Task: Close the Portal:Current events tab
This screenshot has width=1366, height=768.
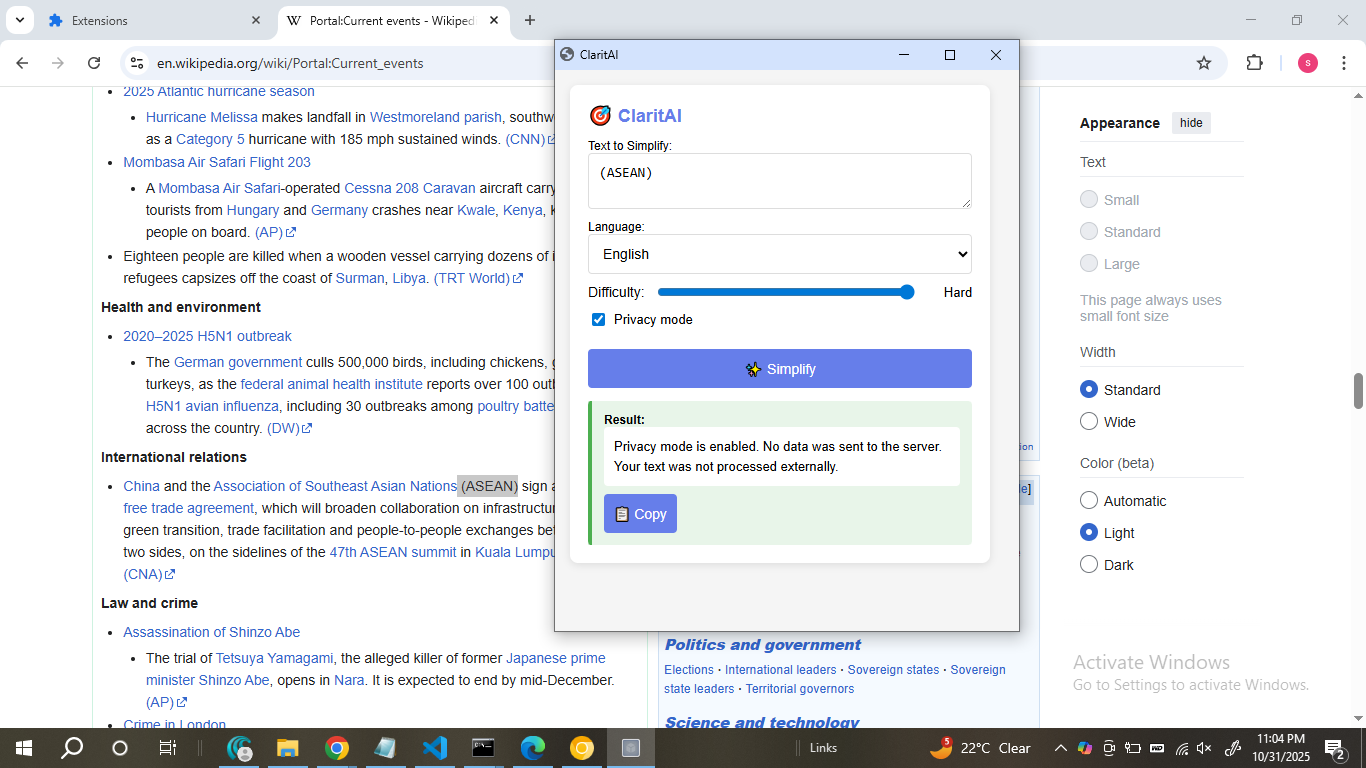Action: [x=494, y=20]
